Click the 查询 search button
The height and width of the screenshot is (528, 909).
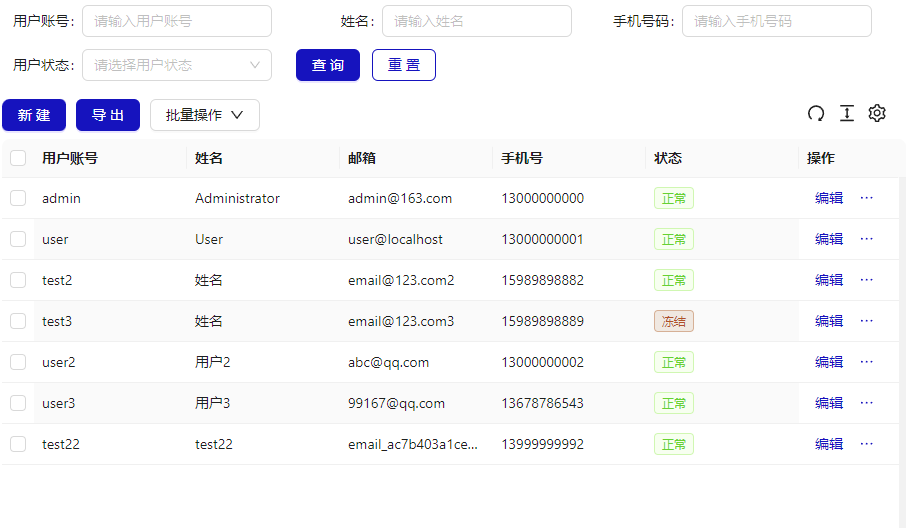(x=328, y=65)
